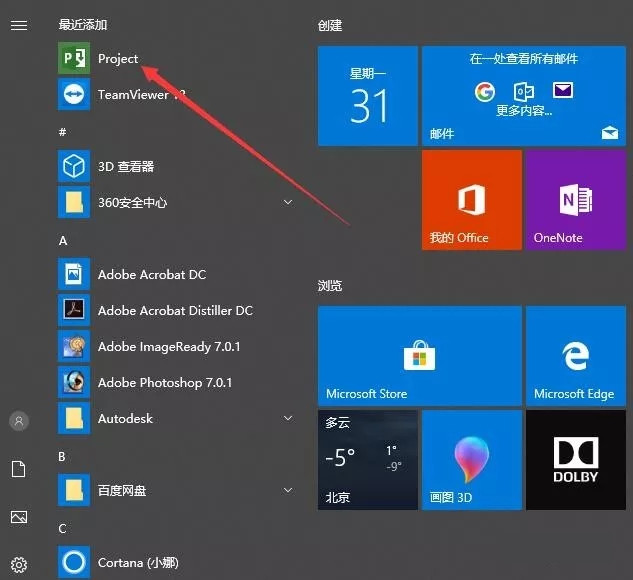Launch TeamViewer from recently added

pos(74,94)
